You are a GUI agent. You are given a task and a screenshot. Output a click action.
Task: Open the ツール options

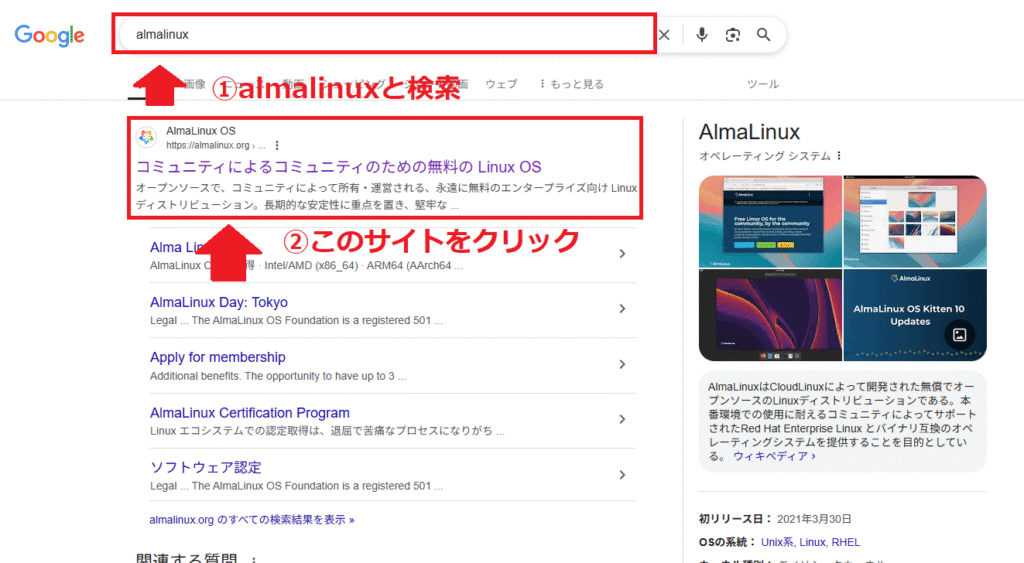pos(763,84)
